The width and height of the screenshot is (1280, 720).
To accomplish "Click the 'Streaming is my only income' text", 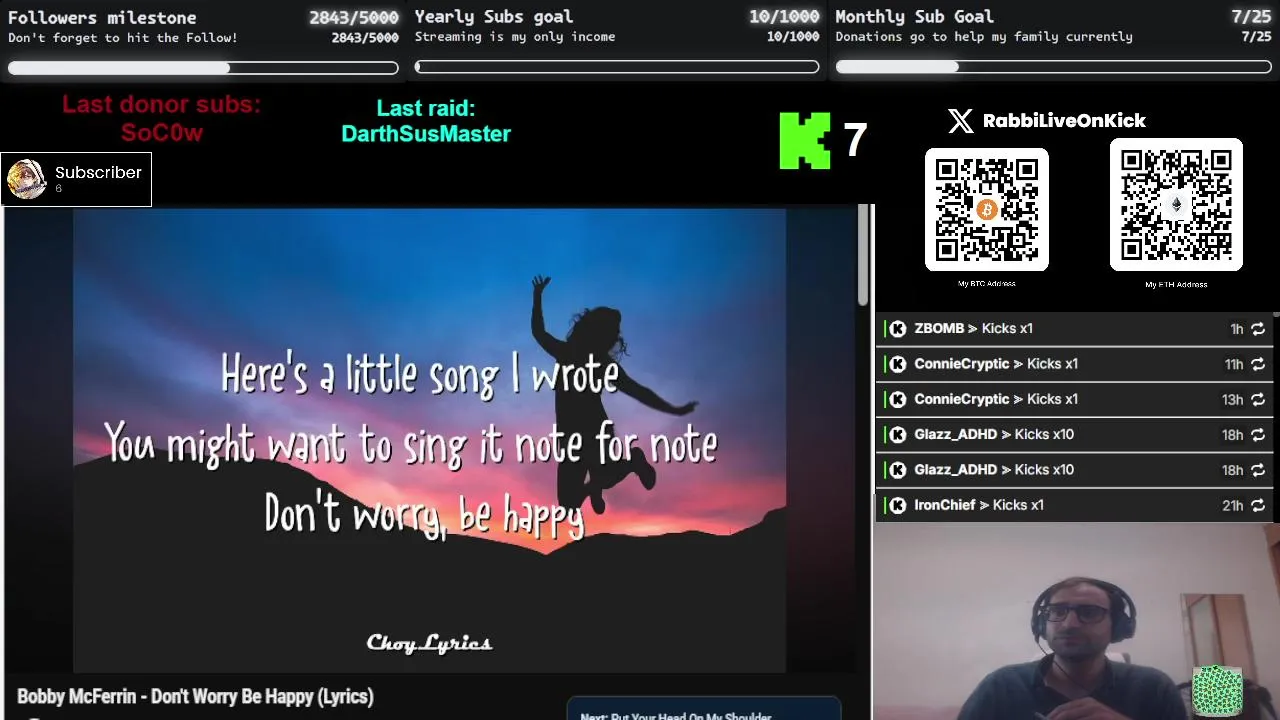I will point(515,37).
